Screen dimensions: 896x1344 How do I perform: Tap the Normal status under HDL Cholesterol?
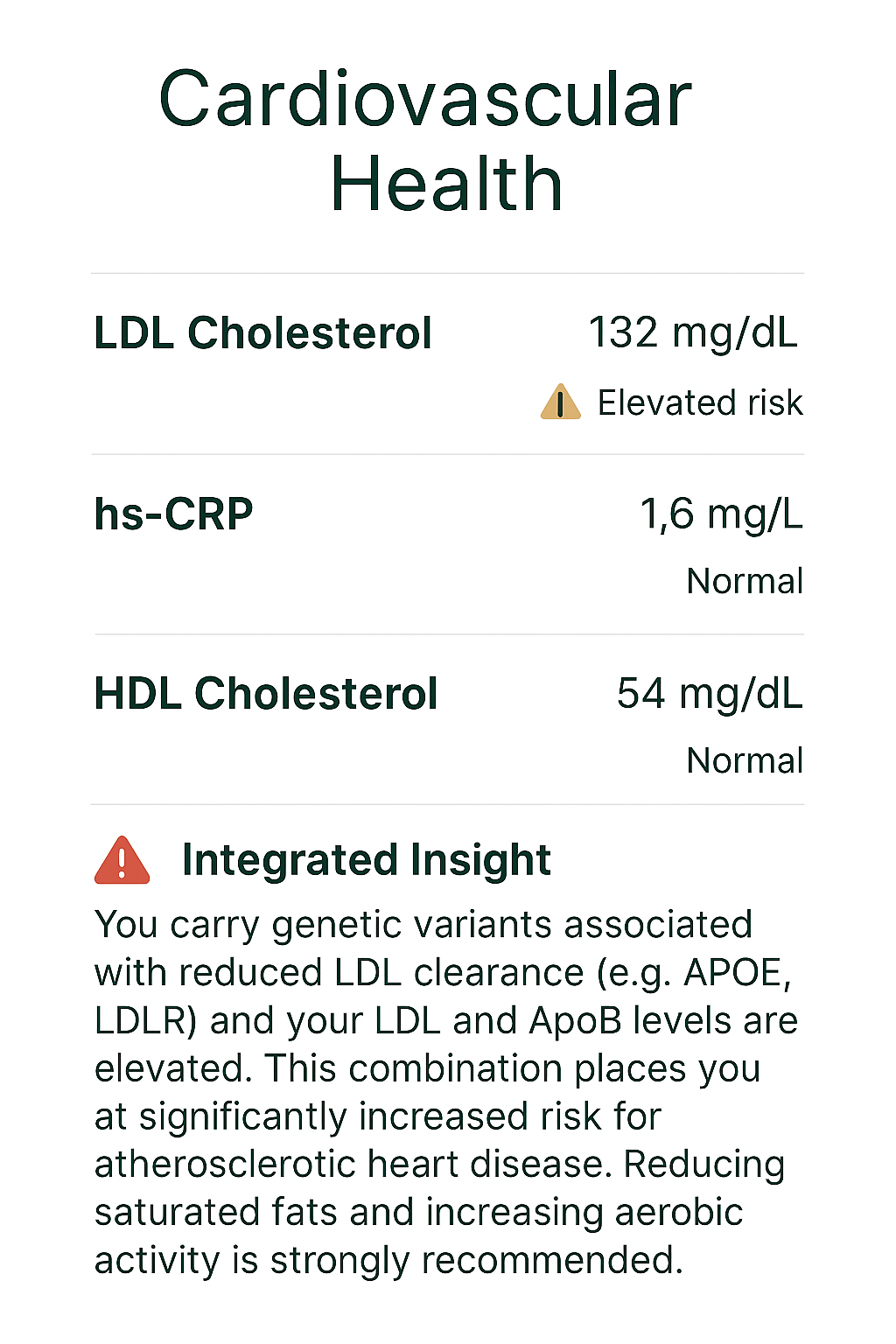click(744, 760)
